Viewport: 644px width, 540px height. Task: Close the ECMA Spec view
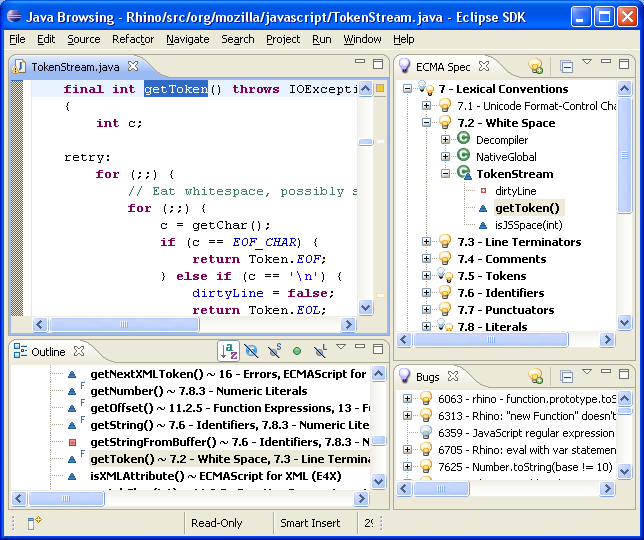click(x=484, y=66)
